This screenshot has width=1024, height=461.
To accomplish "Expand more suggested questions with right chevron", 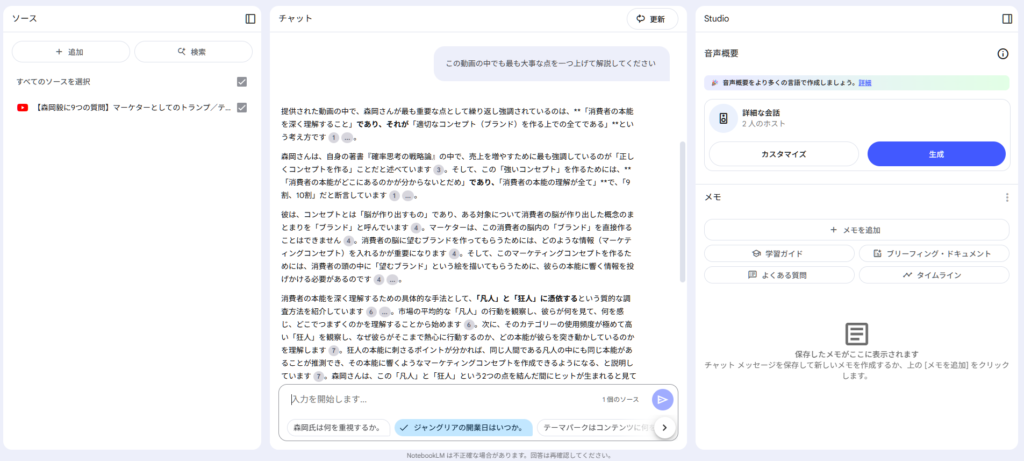I will tap(664, 427).
